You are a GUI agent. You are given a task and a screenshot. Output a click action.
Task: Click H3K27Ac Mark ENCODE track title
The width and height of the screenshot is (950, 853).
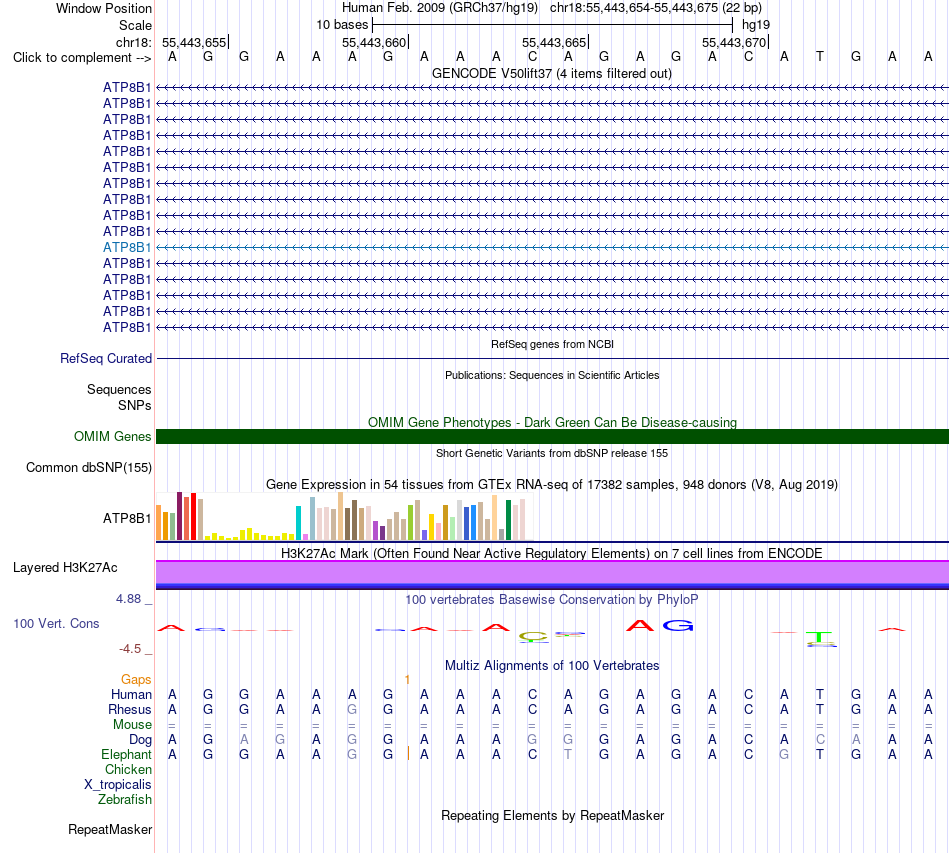click(551, 553)
